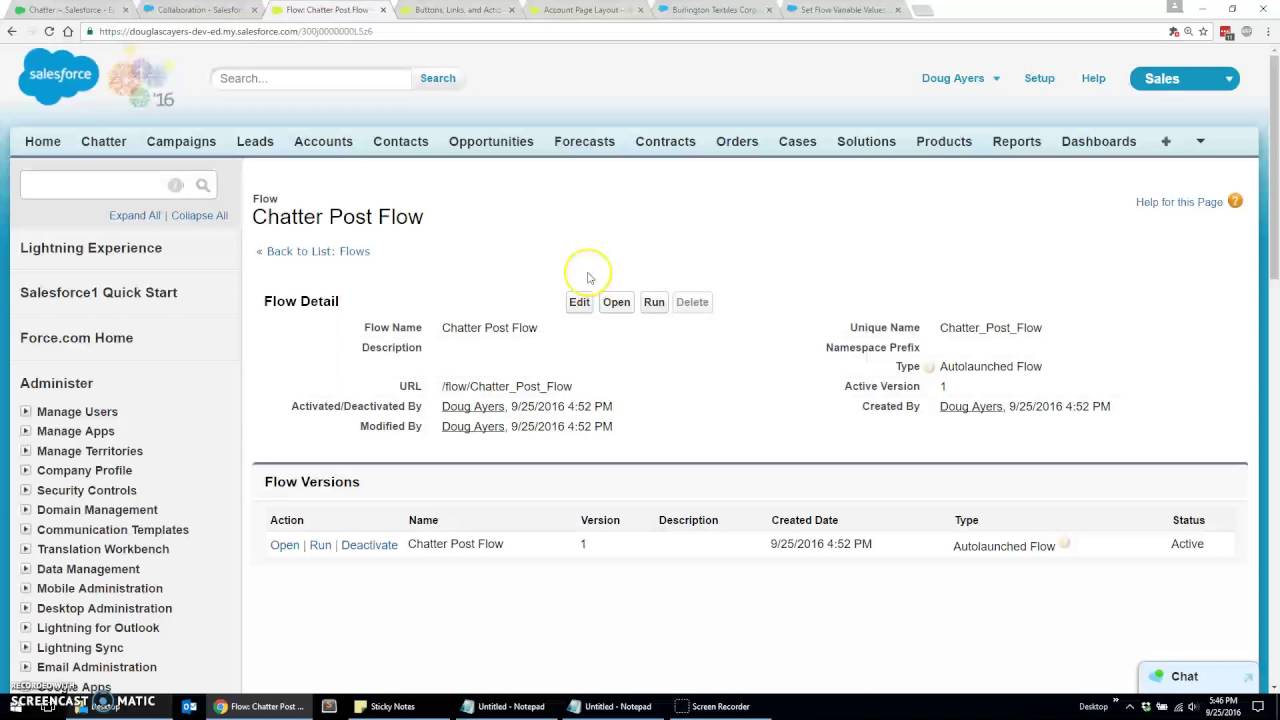1280x720 pixels.
Task: Open the Products tab
Action: point(944,141)
